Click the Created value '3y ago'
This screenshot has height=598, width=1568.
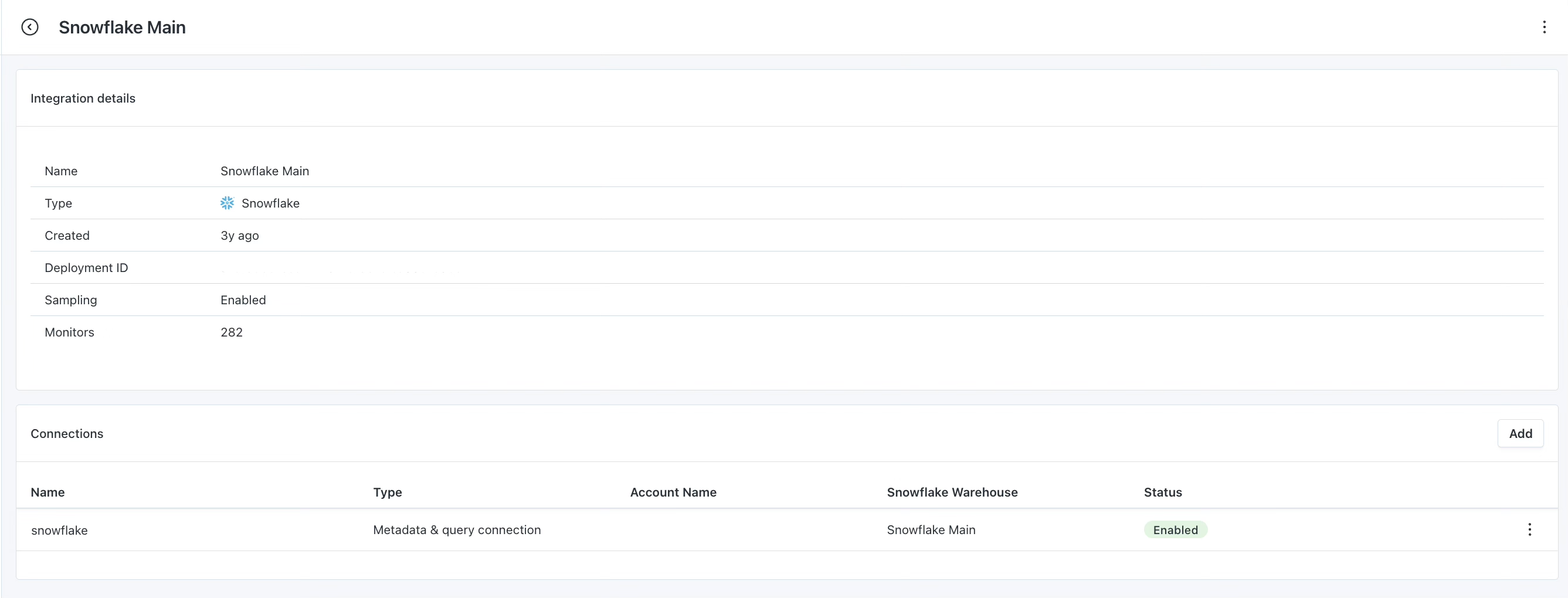pos(240,236)
